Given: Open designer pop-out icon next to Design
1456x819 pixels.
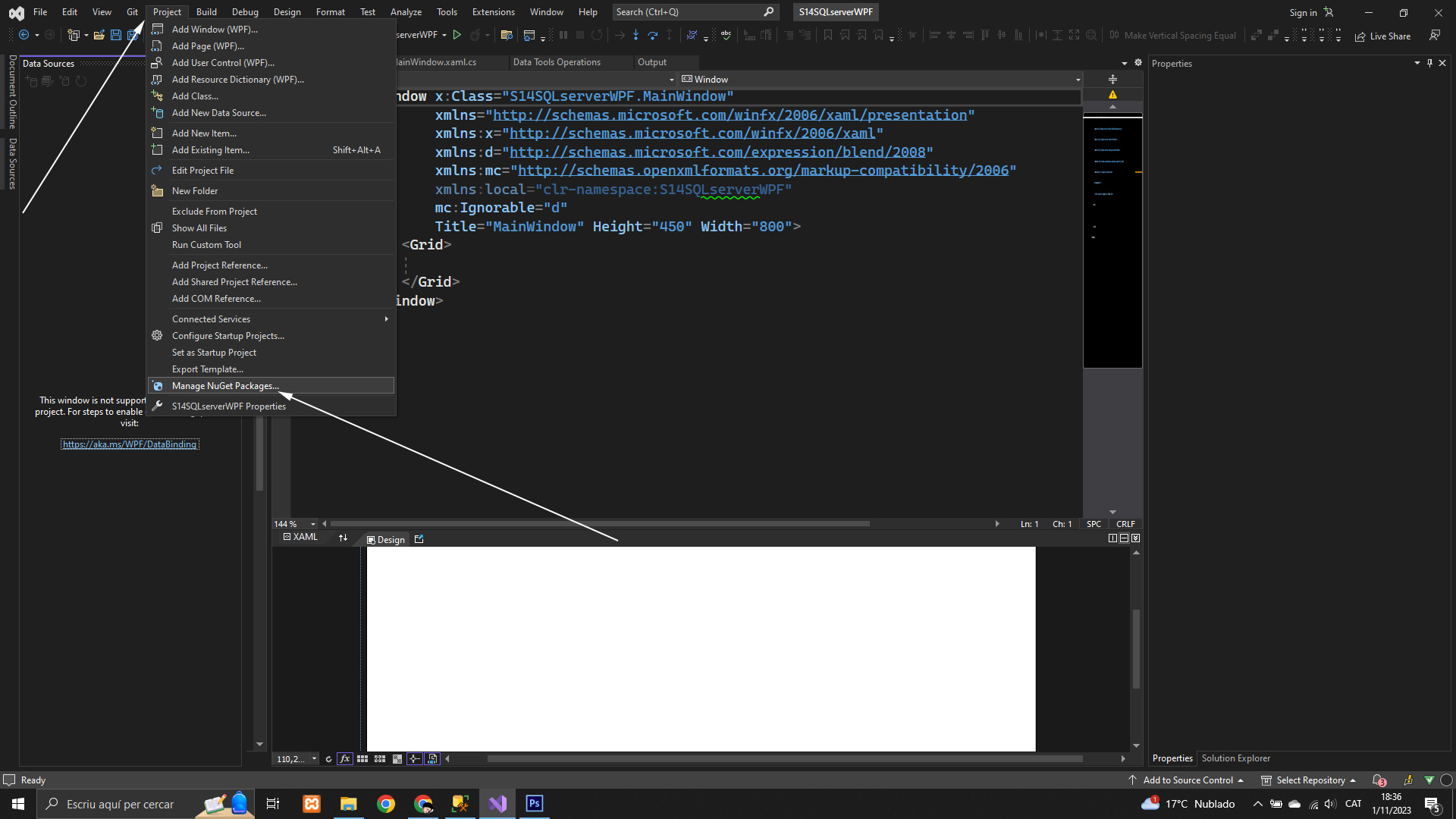Looking at the screenshot, I should [419, 539].
